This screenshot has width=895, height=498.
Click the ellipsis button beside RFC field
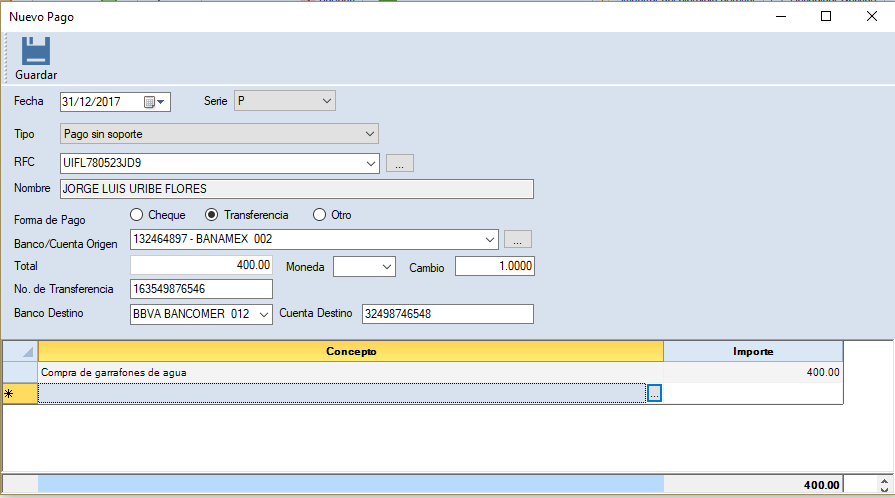pos(399,164)
